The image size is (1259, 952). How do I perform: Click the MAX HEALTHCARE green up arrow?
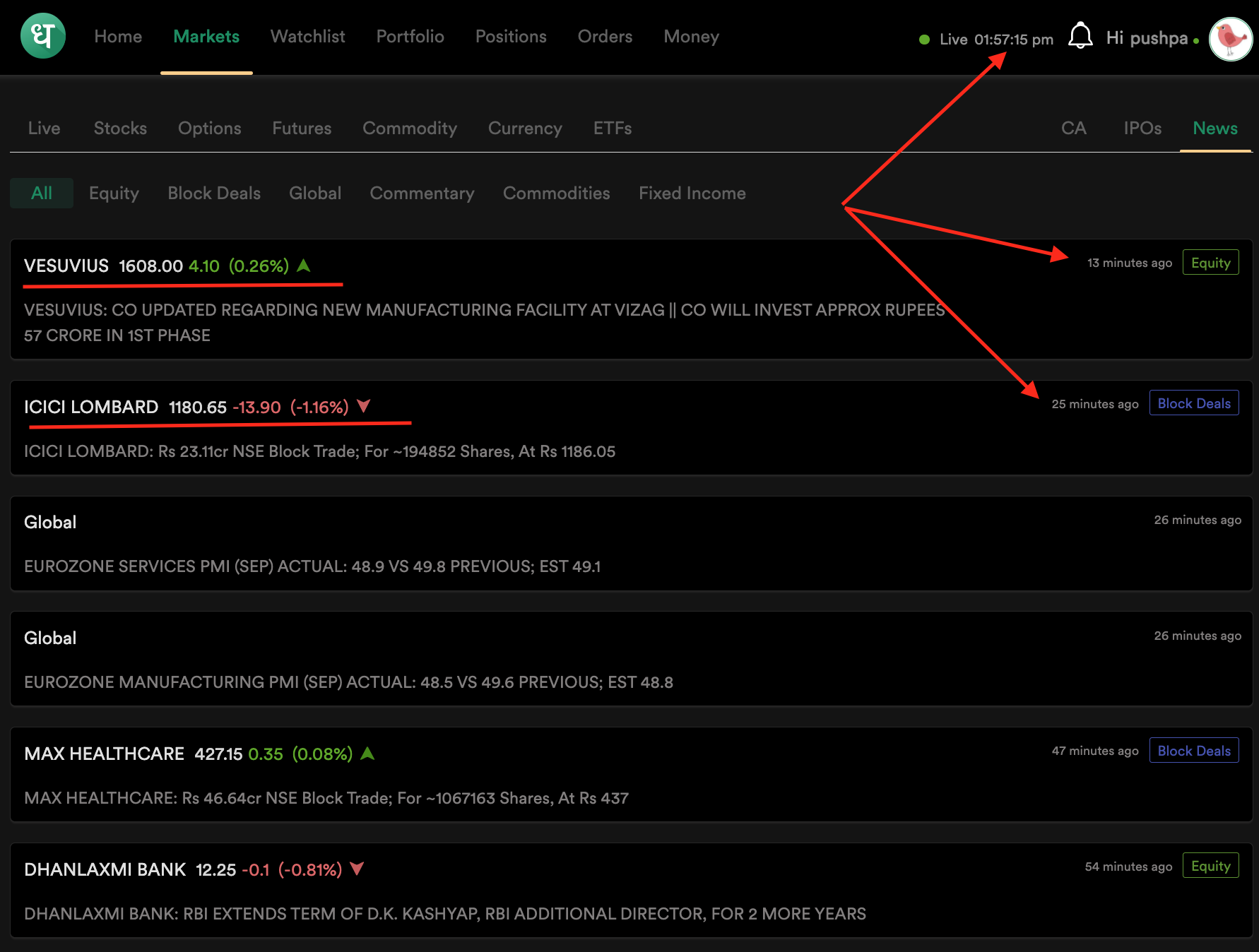point(367,754)
